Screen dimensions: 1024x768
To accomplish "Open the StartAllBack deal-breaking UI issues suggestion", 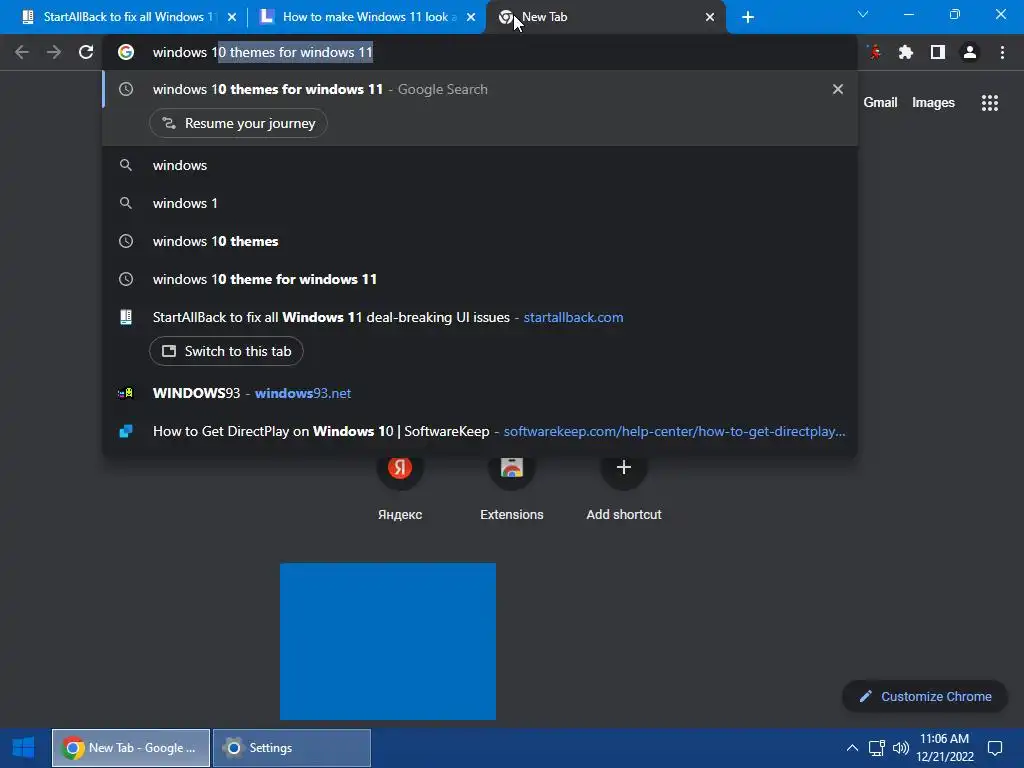I will (480, 317).
